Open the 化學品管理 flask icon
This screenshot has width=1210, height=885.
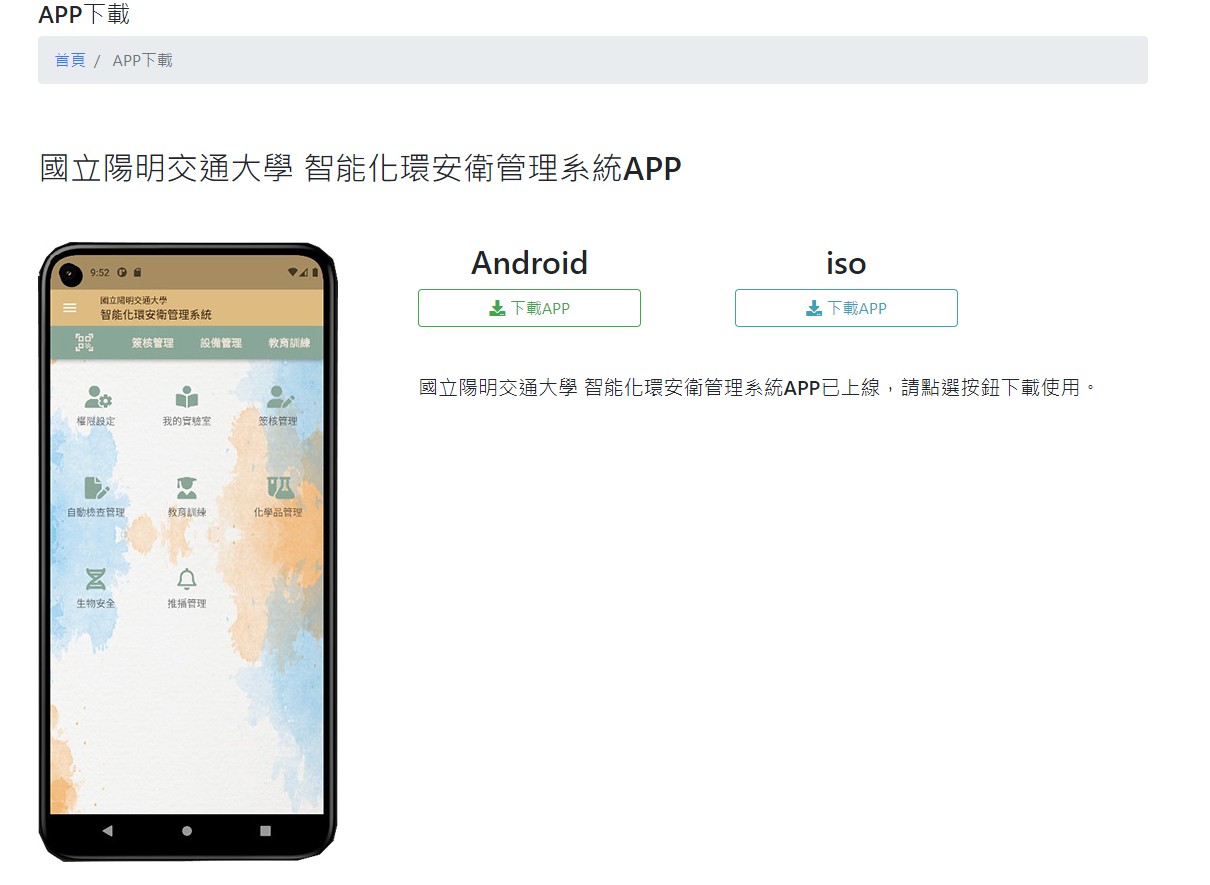pyautogui.click(x=279, y=488)
